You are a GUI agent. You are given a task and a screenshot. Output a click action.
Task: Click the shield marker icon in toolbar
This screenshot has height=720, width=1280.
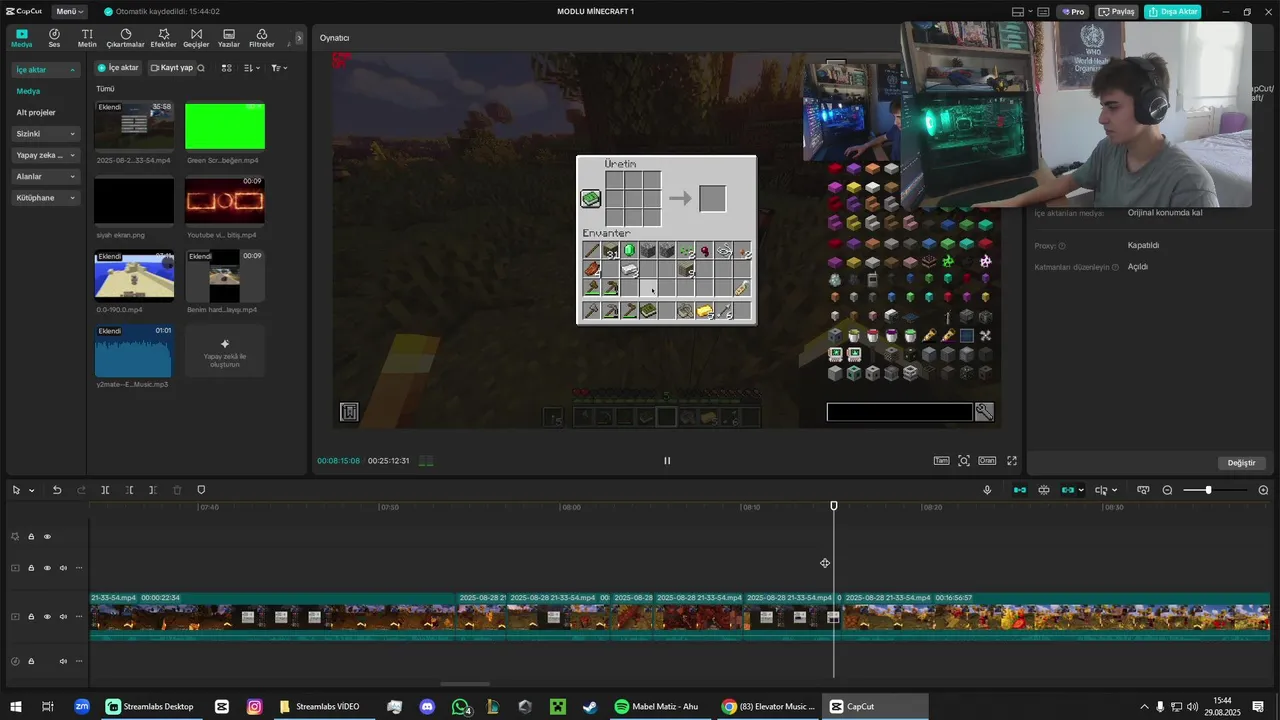201,490
